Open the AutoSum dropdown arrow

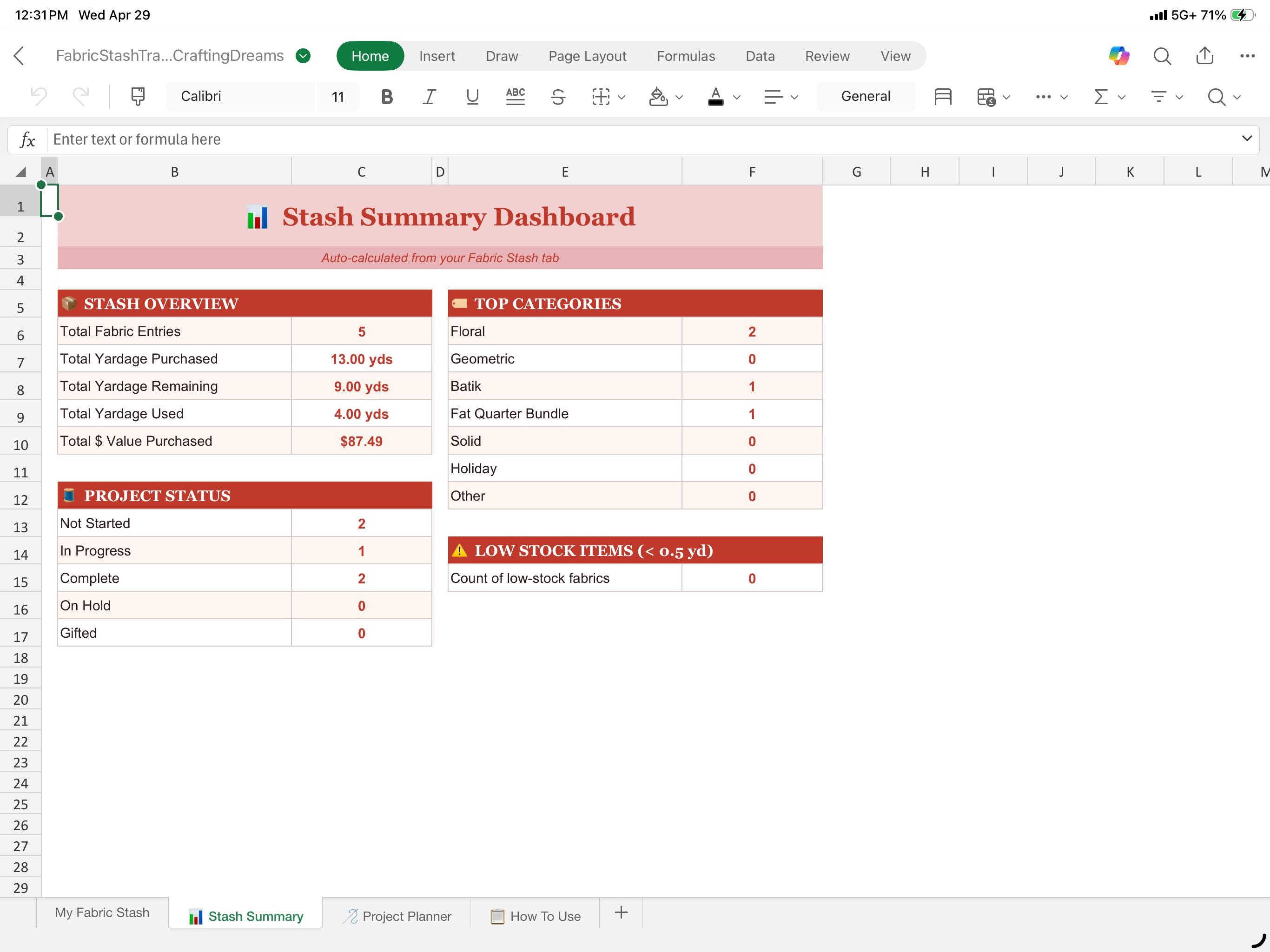tap(1121, 97)
